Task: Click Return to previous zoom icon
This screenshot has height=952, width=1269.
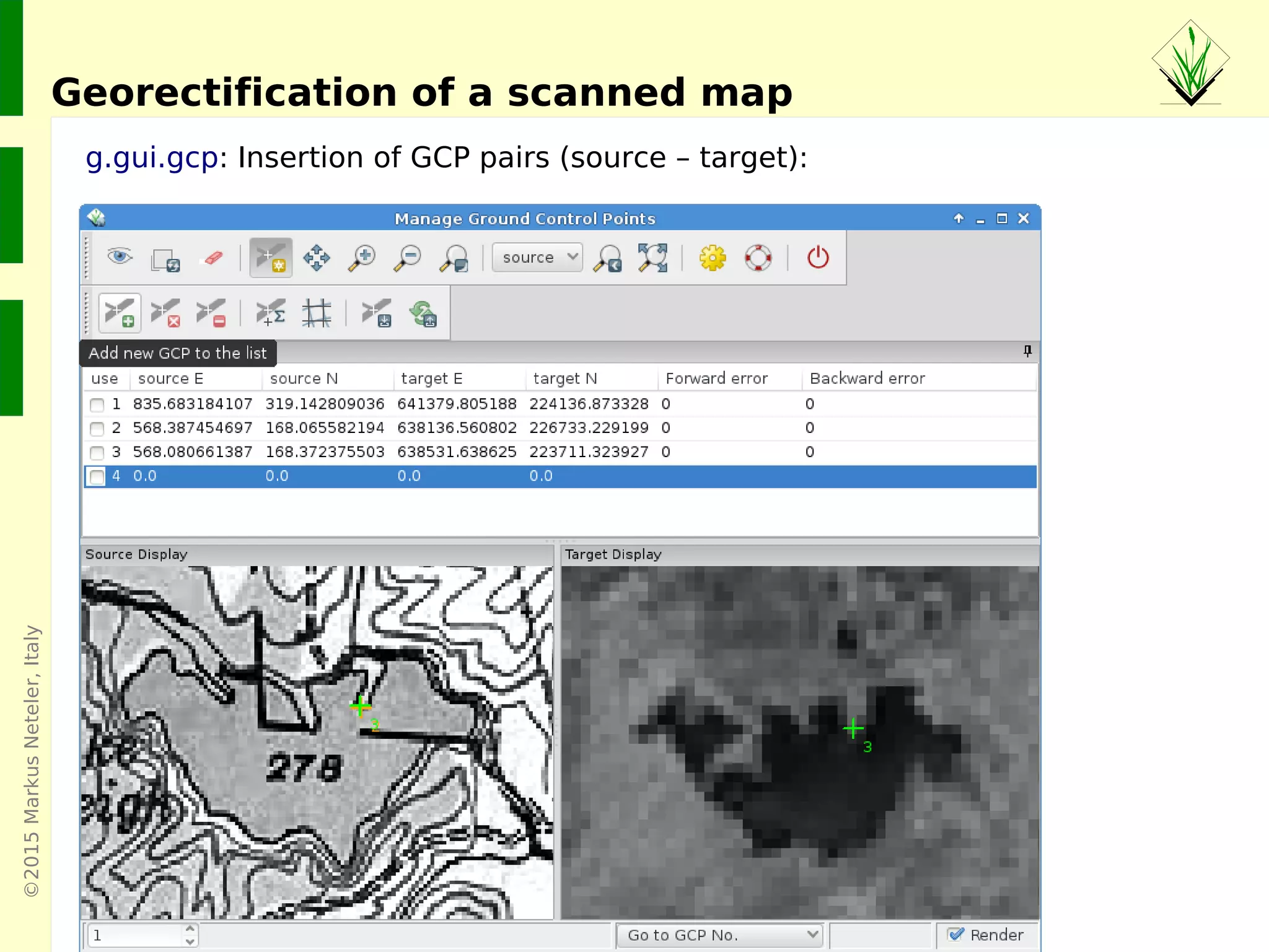Action: pyautogui.click(x=607, y=258)
